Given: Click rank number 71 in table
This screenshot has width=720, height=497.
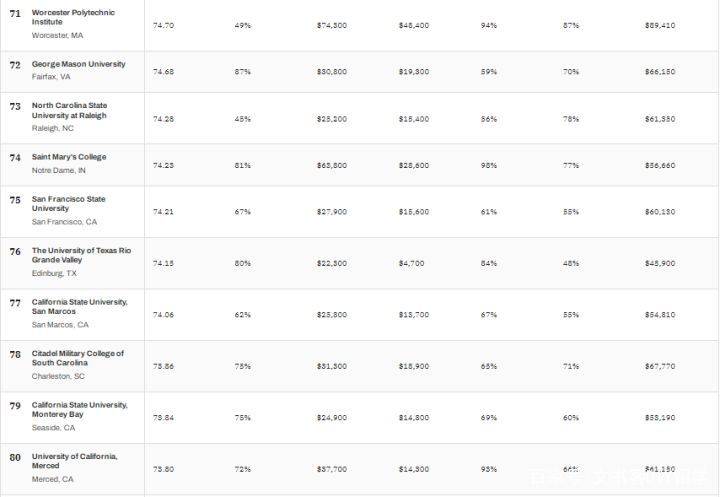Looking at the screenshot, I should click(15, 14).
